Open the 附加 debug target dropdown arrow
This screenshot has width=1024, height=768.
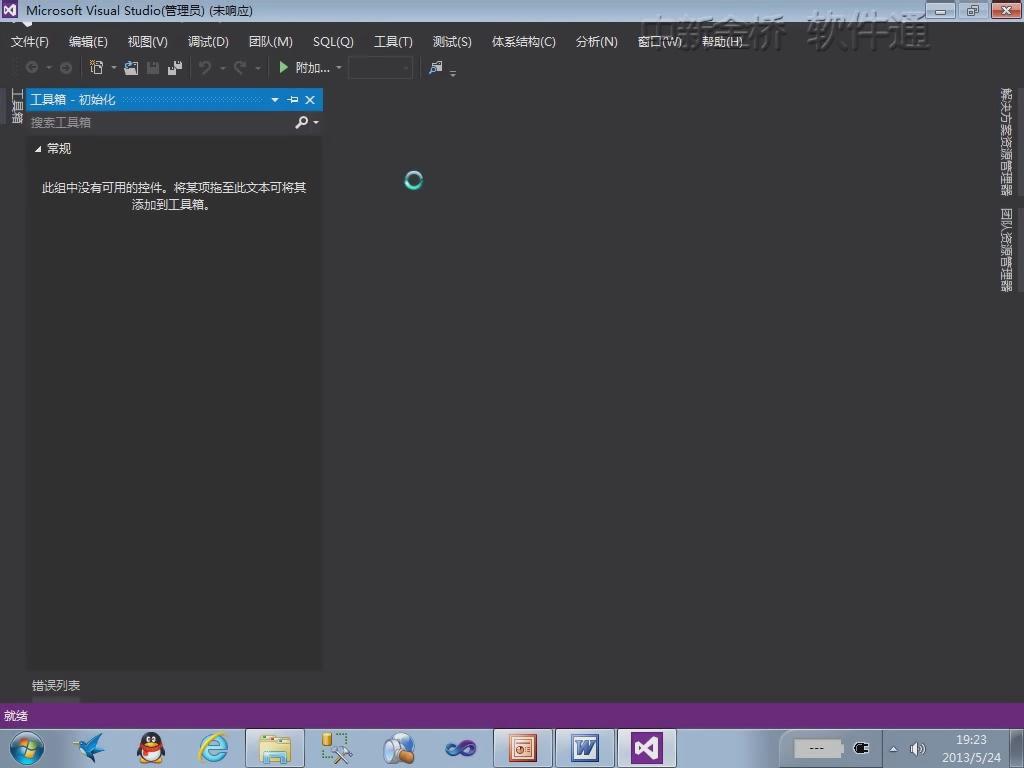click(x=338, y=67)
